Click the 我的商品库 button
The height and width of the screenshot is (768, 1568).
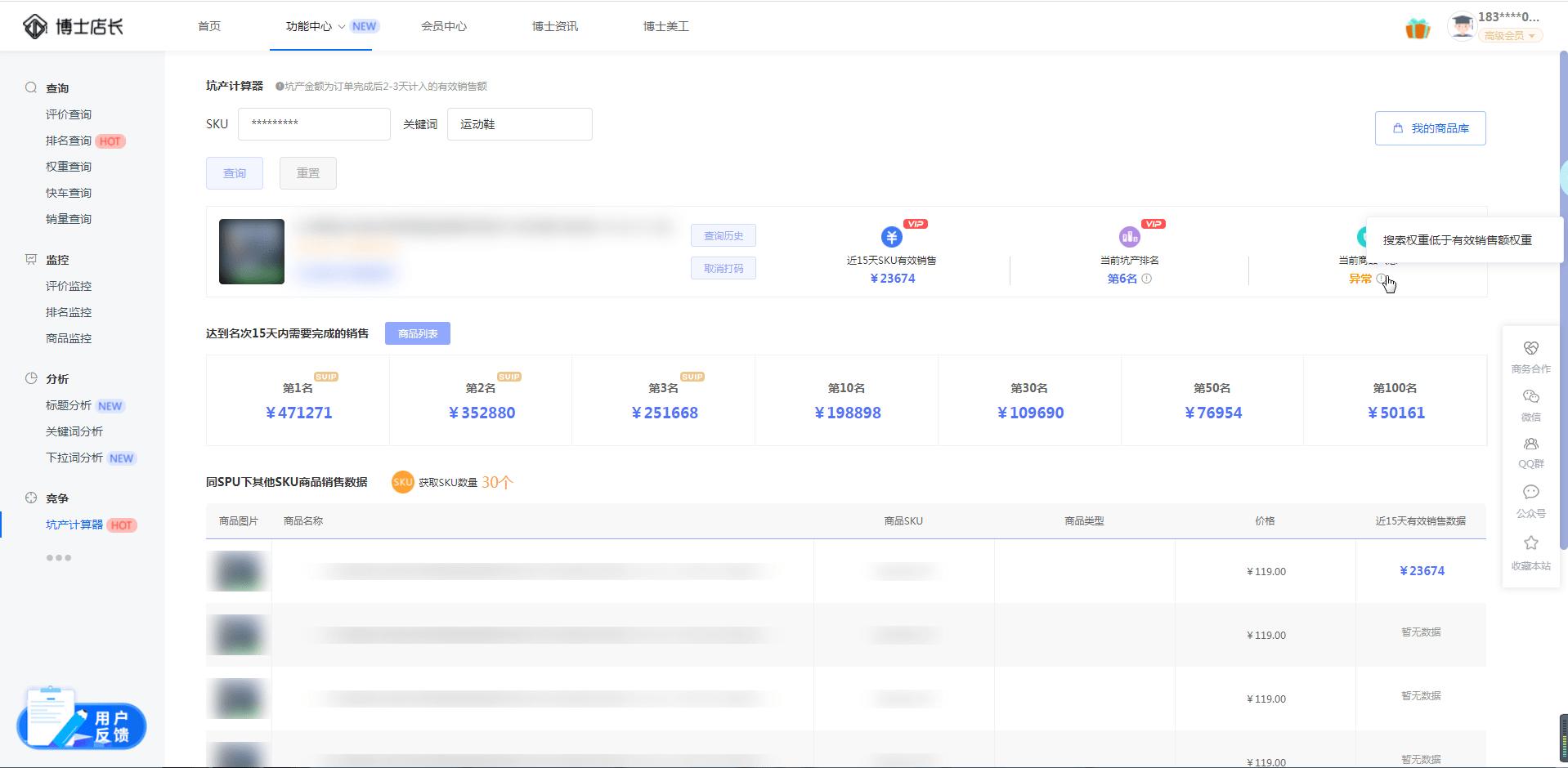(x=1430, y=128)
